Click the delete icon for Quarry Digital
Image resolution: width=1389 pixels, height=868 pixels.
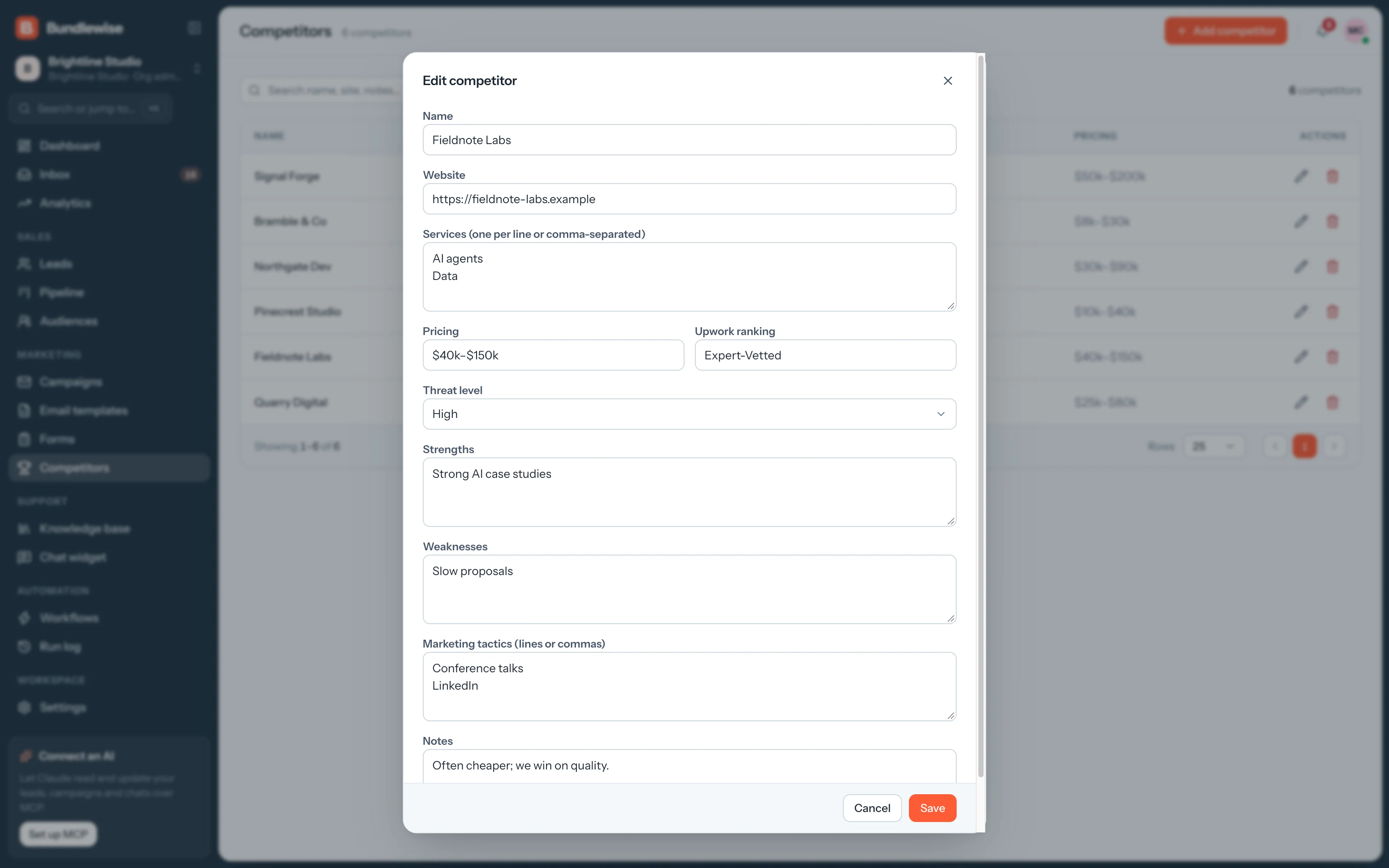1332,402
